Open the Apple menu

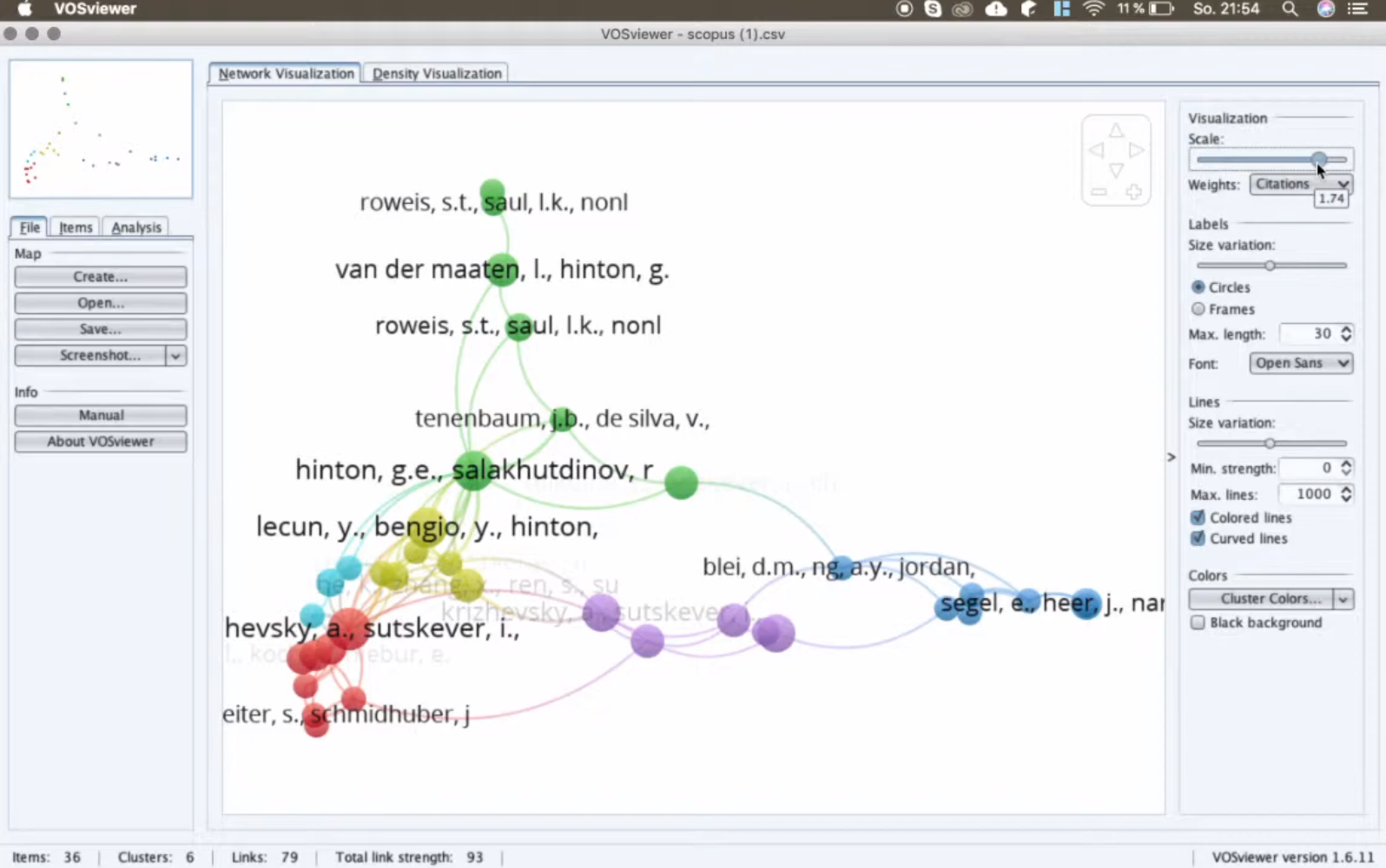click(23, 9)
